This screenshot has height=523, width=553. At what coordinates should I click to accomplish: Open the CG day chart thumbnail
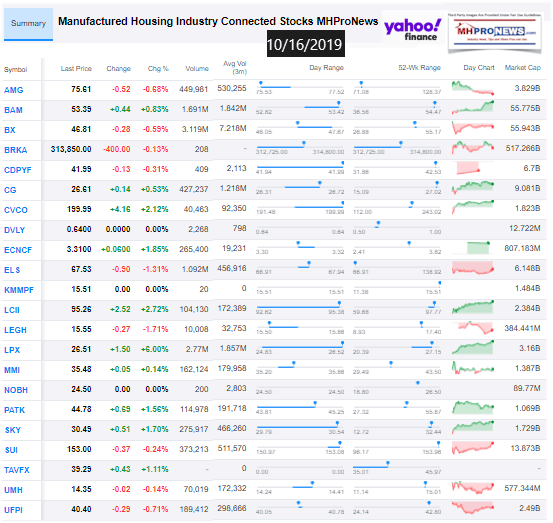tap(473, 187)
